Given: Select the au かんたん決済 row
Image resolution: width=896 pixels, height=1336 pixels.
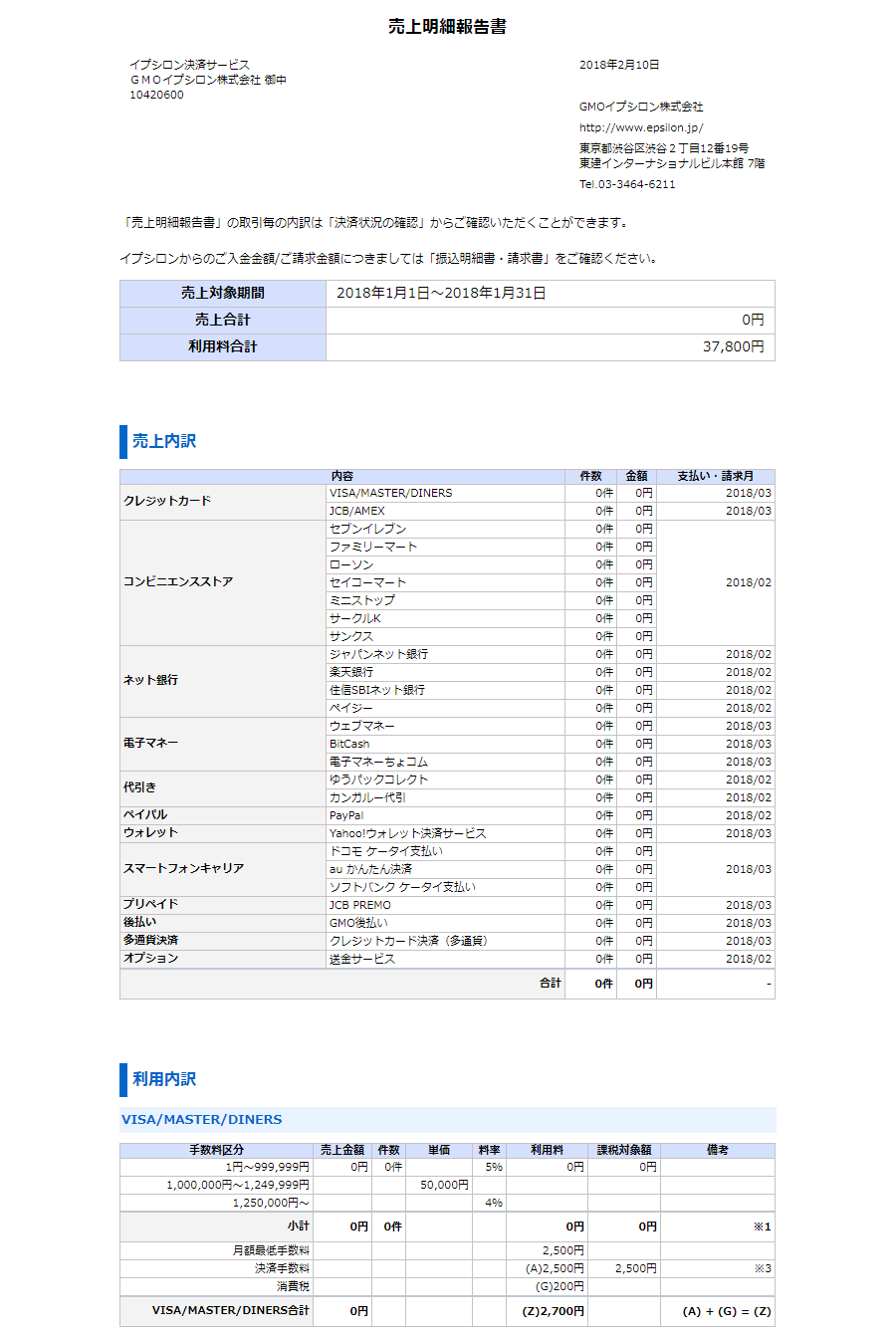Looking at the screenshot, I should tap(491, 870).
